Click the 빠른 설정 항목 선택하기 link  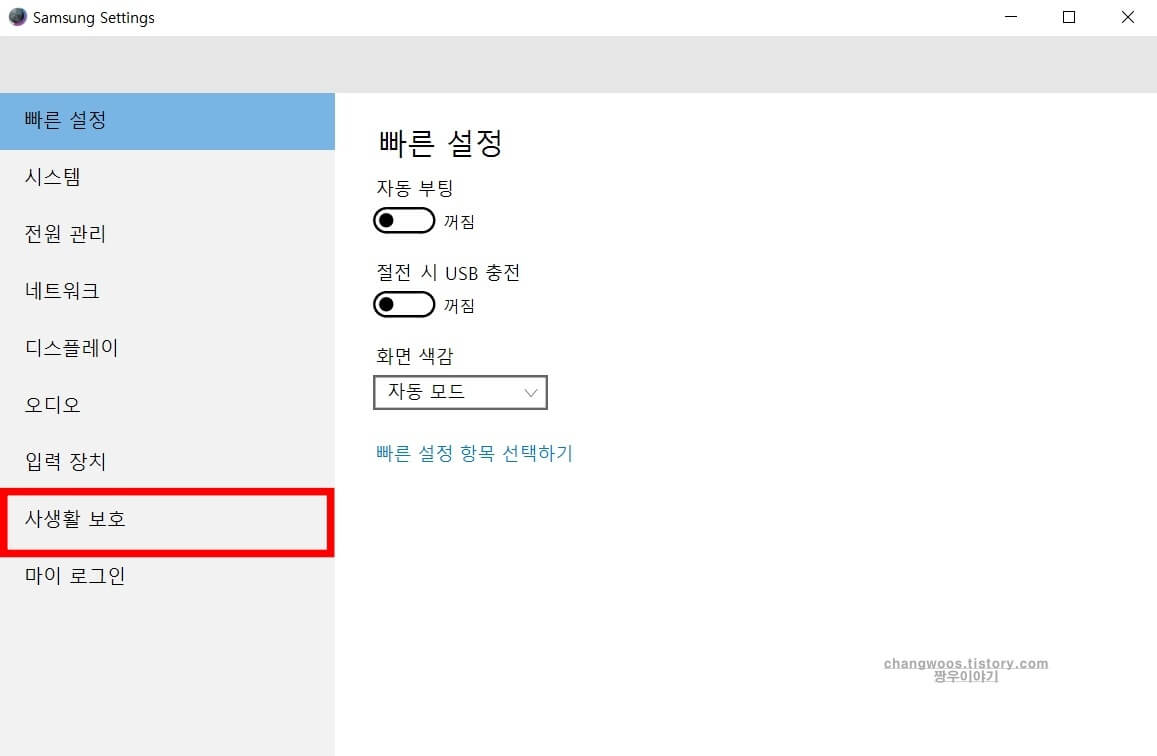[x=474, y=453]
